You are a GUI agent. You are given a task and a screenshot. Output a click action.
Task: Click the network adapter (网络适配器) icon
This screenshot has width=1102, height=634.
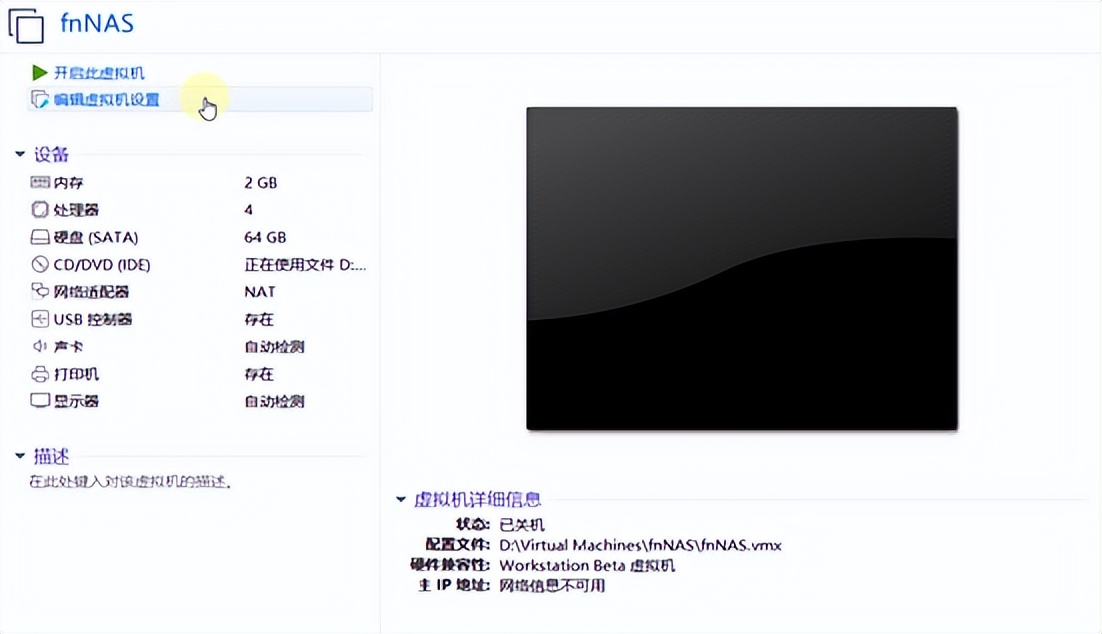(40, 291)
